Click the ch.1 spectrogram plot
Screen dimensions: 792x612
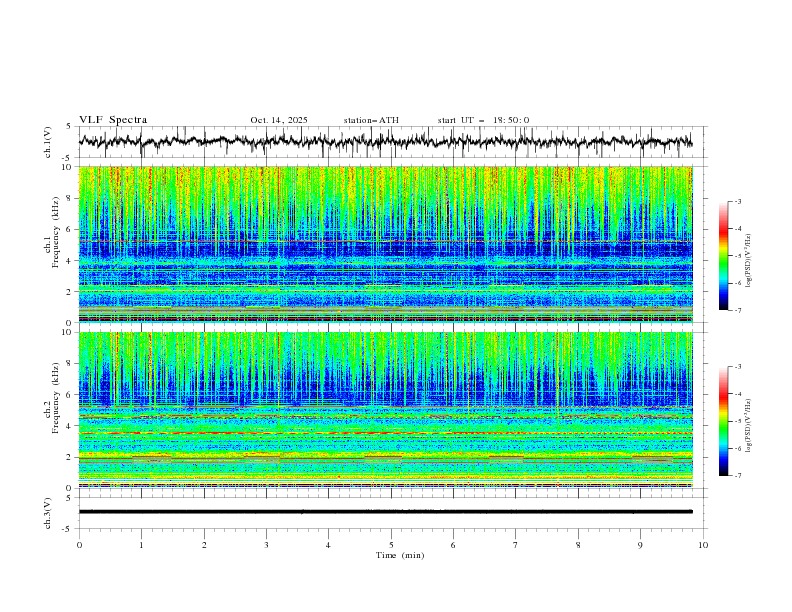pos(386,244)
